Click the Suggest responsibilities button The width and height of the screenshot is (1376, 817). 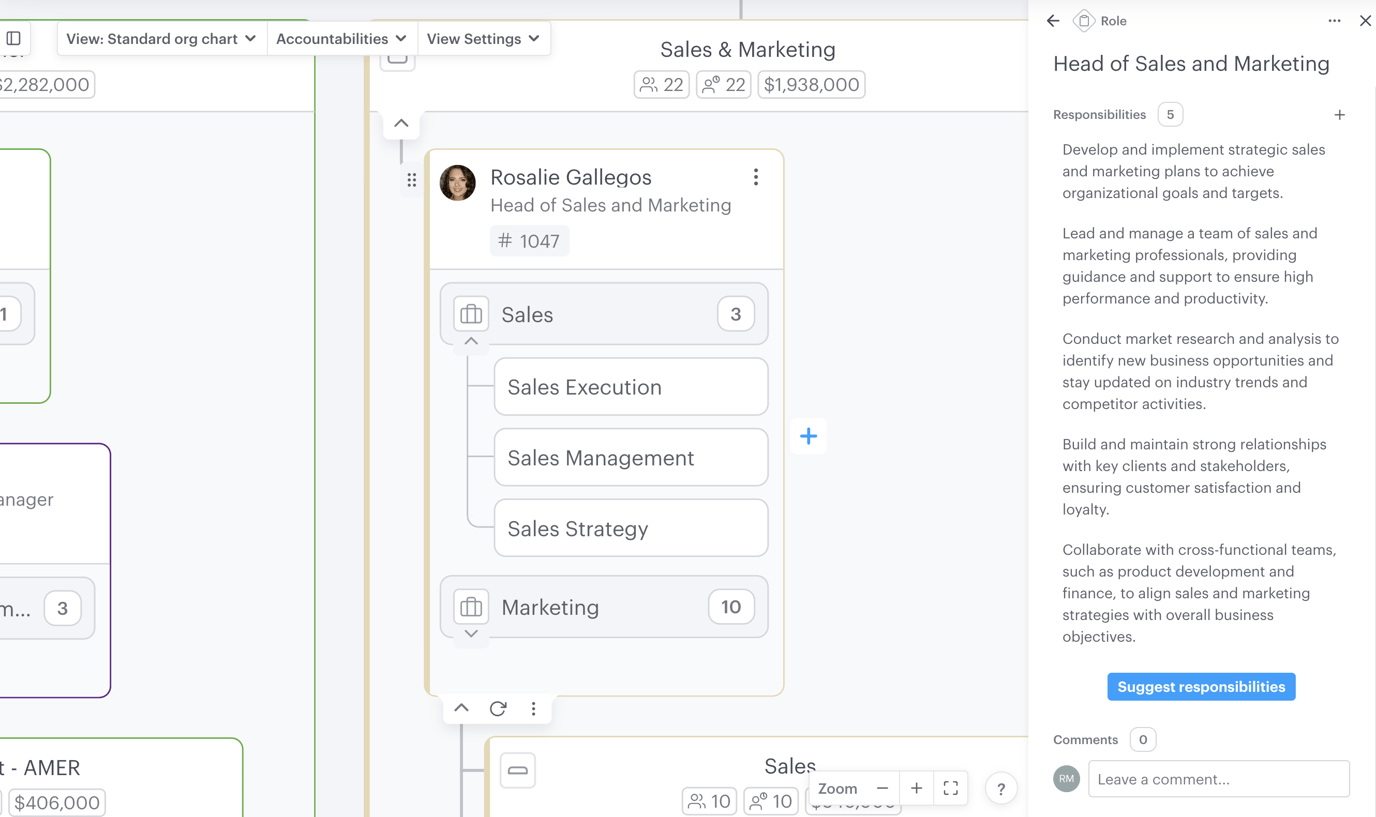[1201, 687]
